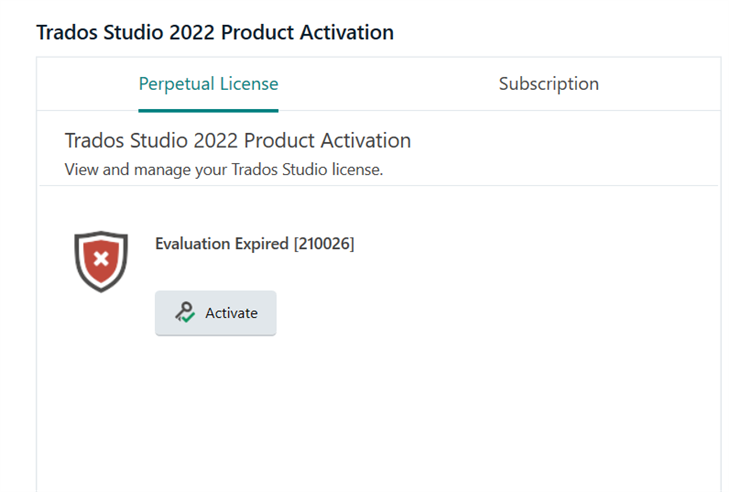Click the key icon on the Activate button
This screenshot has width=729, height=492.
(185, 312)
